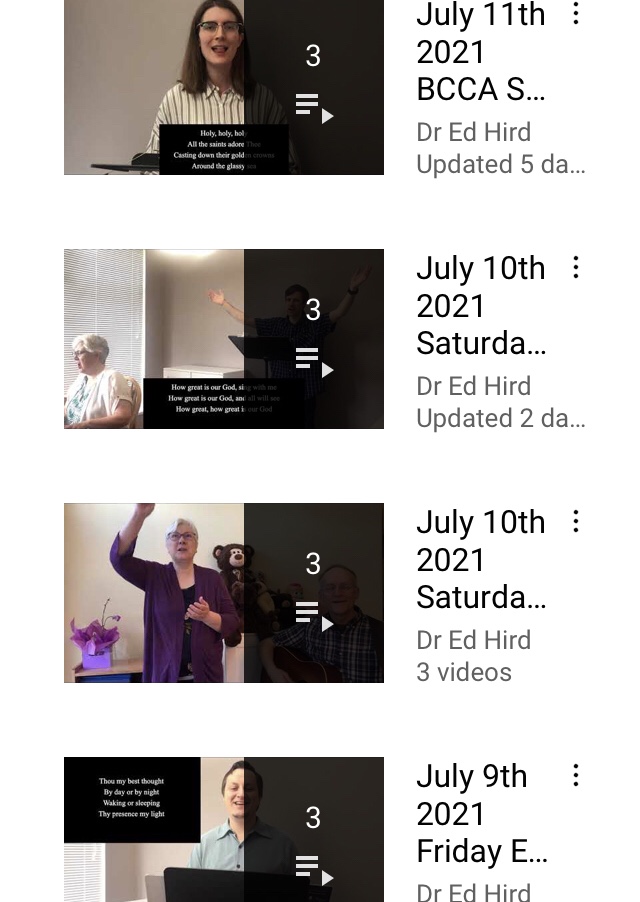Select thumbnail with Thou my best thought lyrics

click(224, 830)
